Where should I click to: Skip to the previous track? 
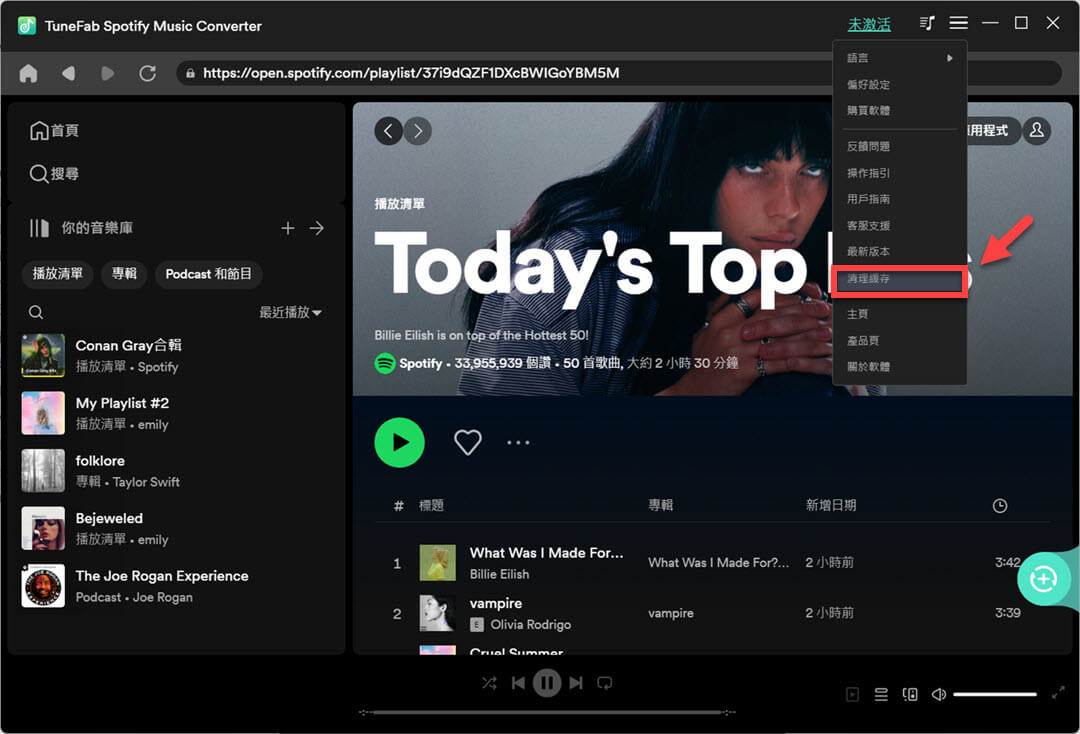pos(519,683)
